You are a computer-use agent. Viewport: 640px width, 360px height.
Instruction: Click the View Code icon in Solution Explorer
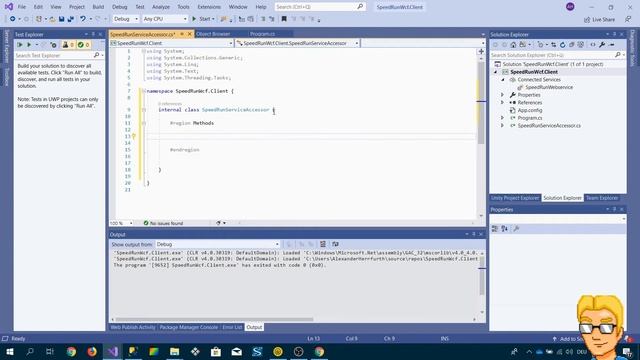(x=593, y=44)
